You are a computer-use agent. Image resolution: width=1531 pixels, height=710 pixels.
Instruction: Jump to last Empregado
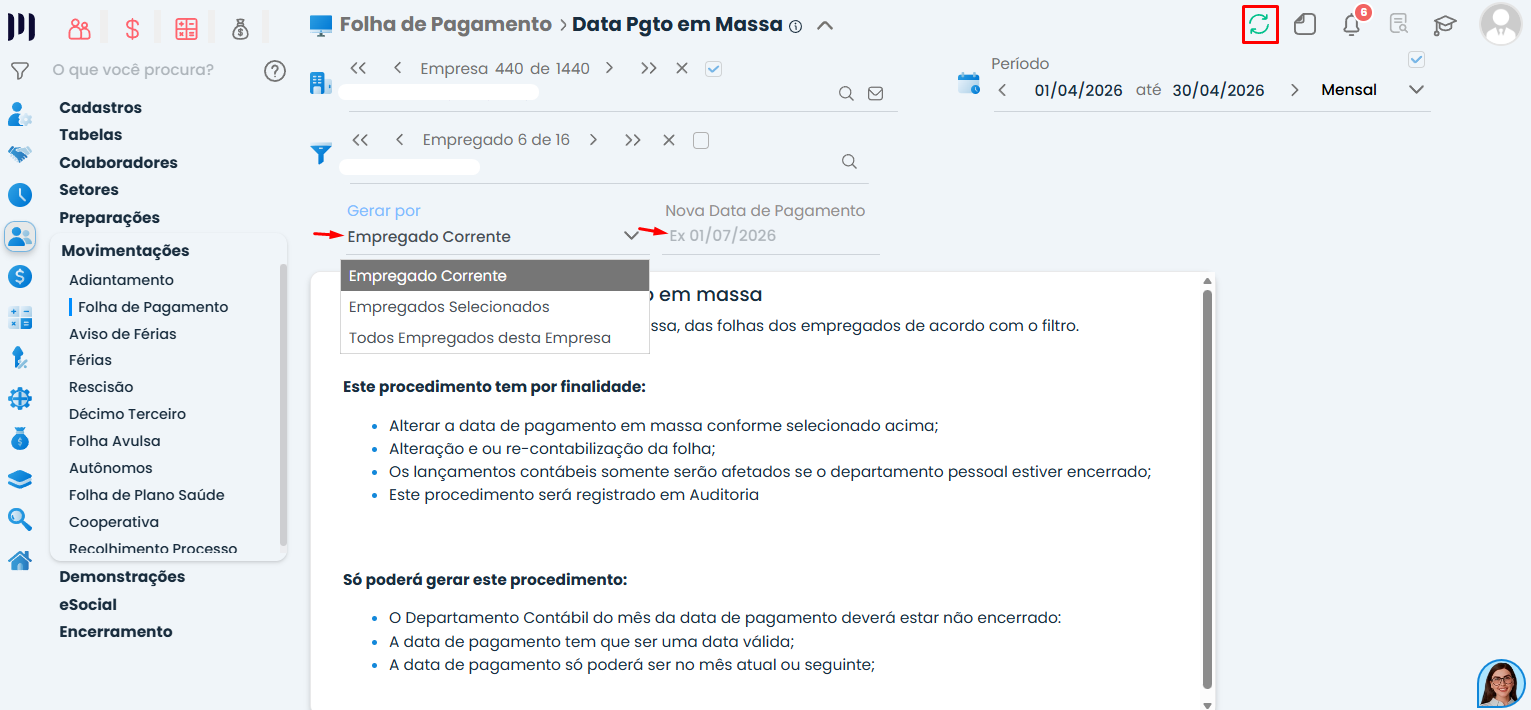[632, 140]
